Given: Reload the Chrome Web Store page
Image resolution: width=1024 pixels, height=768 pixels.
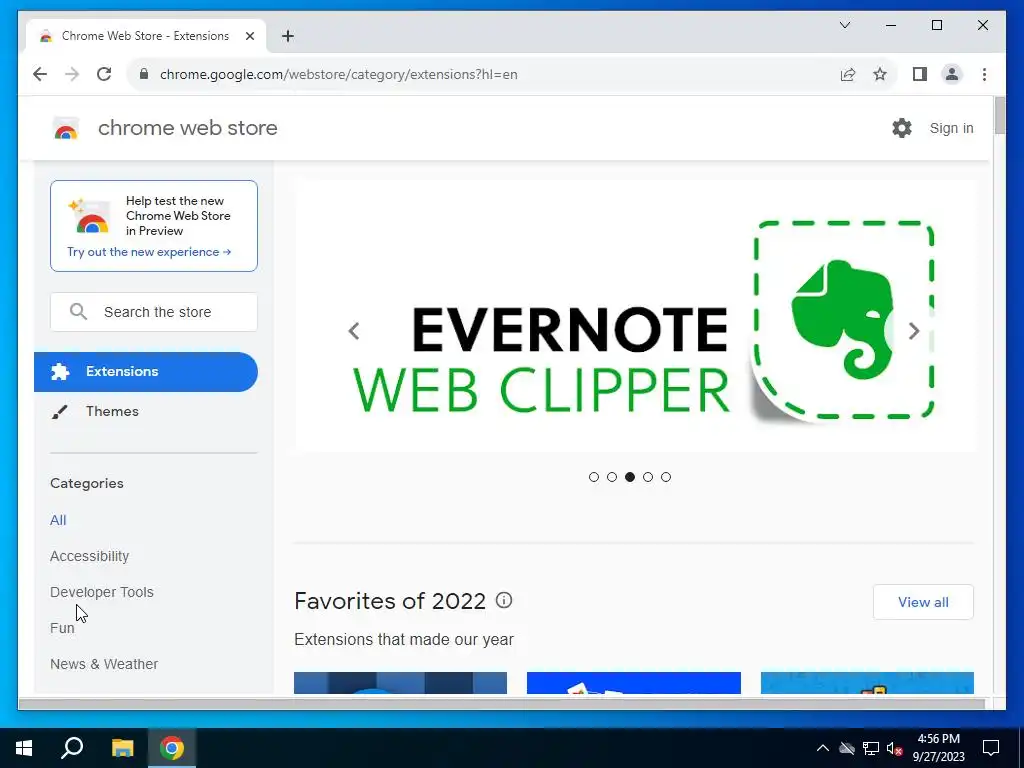Looking at the screenshot, I should 104,74.
